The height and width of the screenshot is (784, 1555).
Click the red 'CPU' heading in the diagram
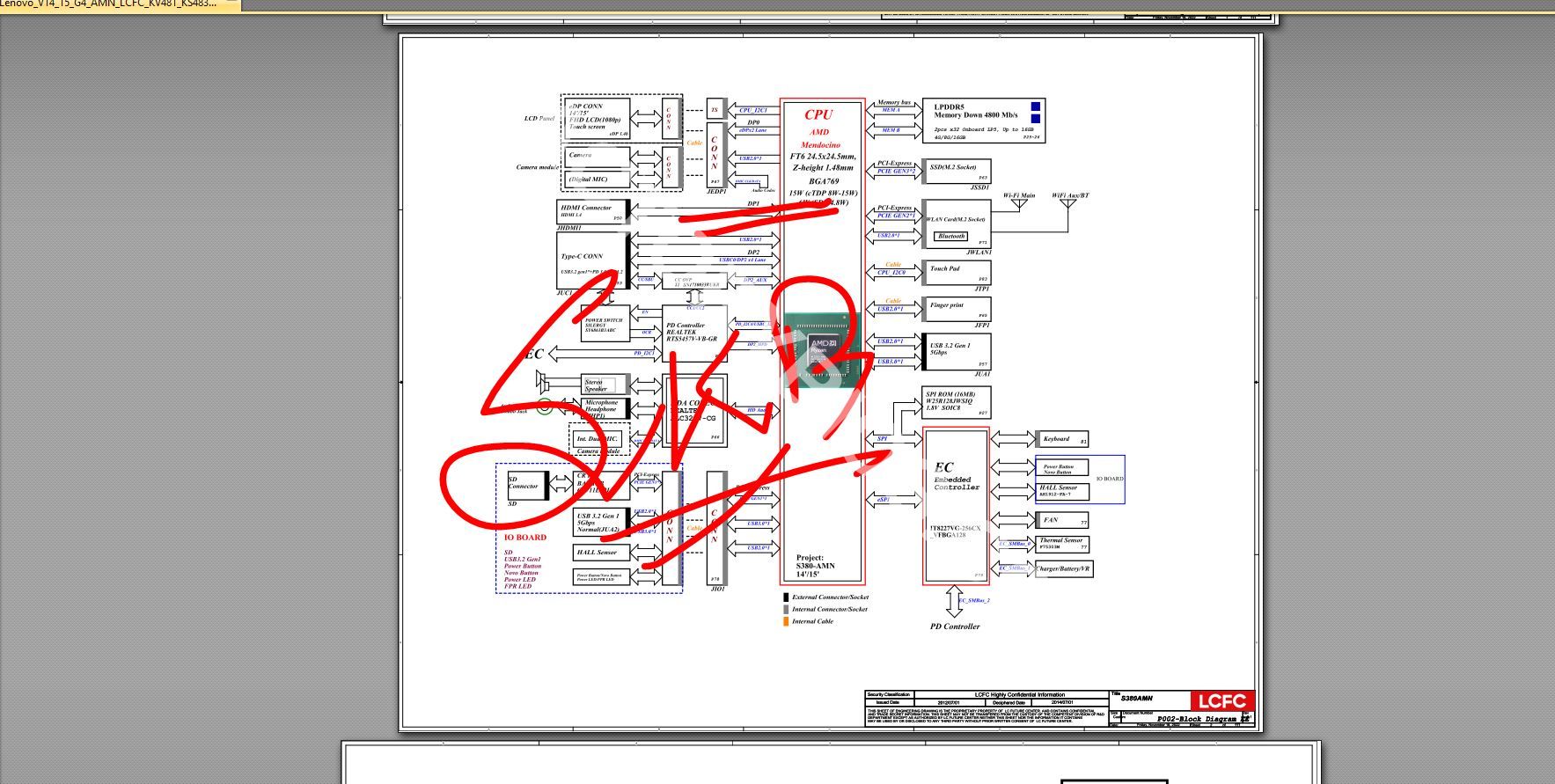[x=818, y=114]
